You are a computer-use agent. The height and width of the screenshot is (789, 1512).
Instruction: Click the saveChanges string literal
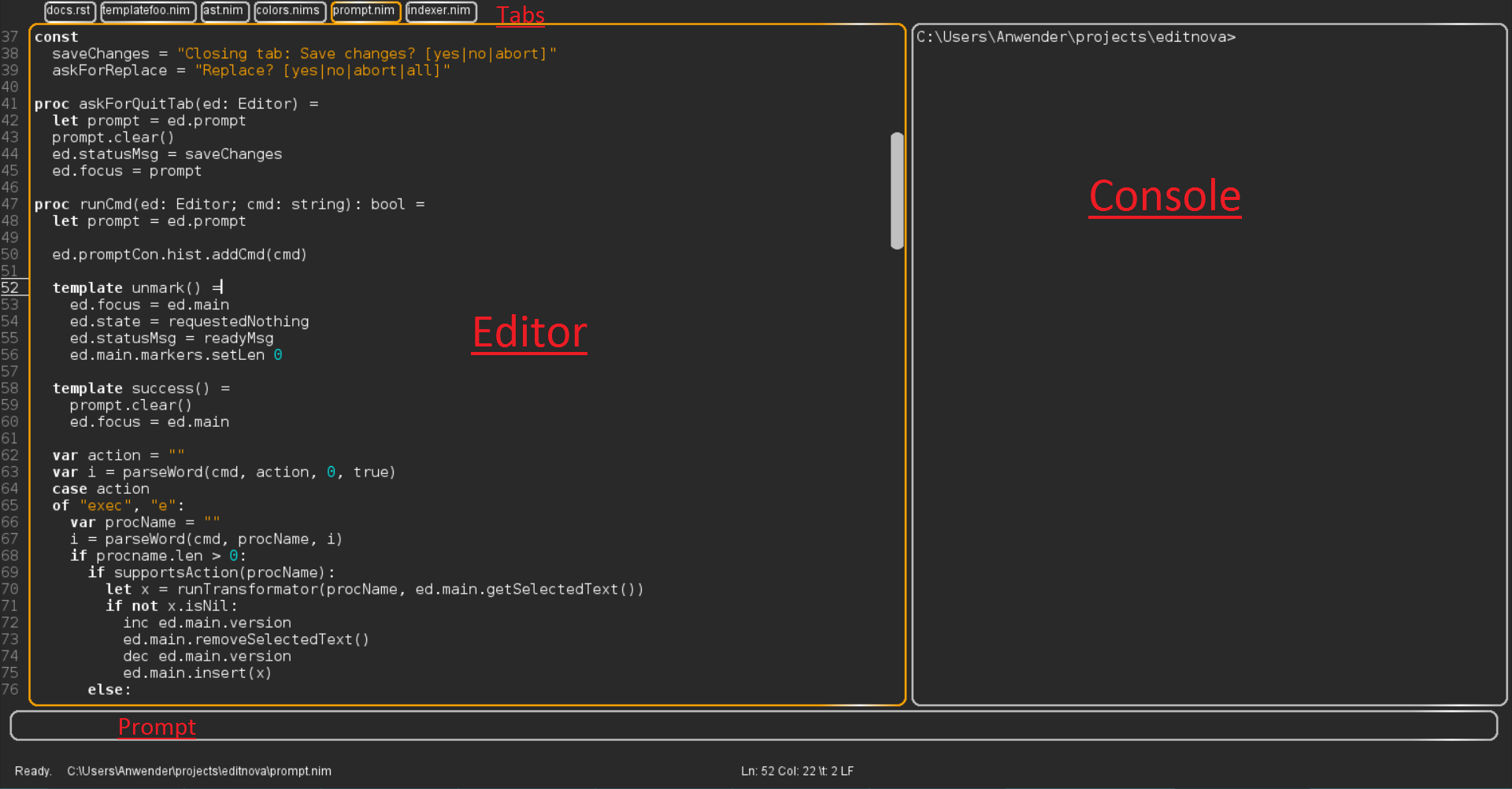coord(367,54)
